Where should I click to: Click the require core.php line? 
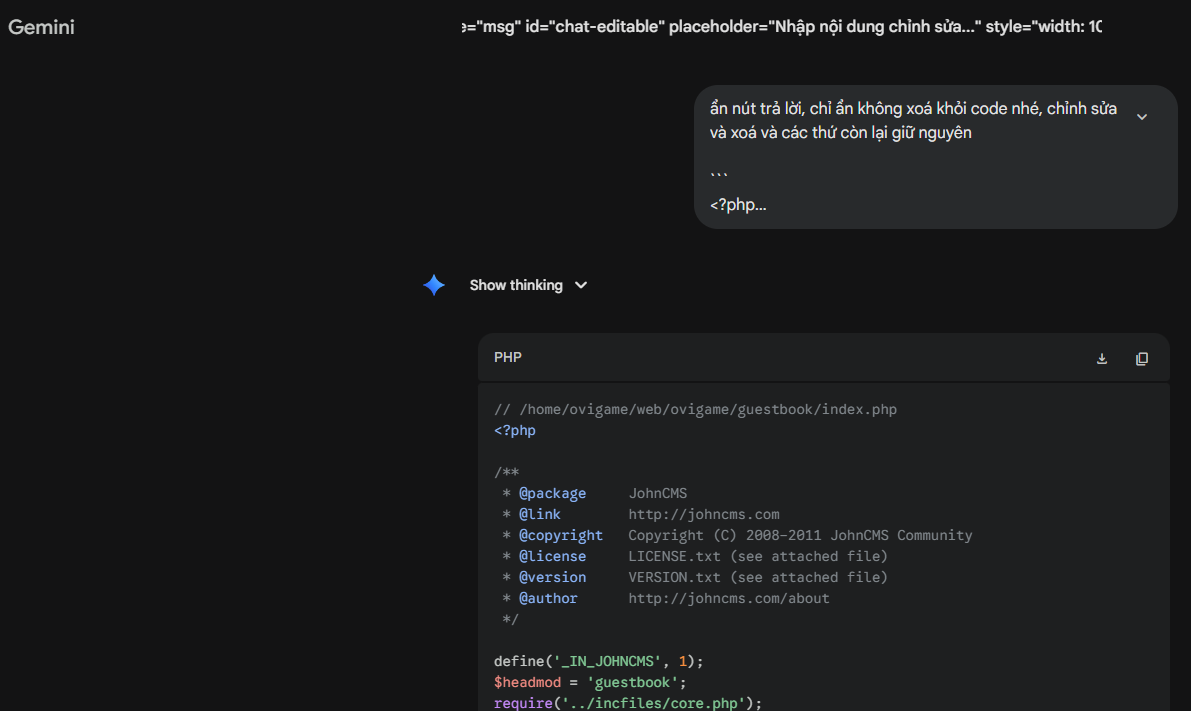[627, 703]
